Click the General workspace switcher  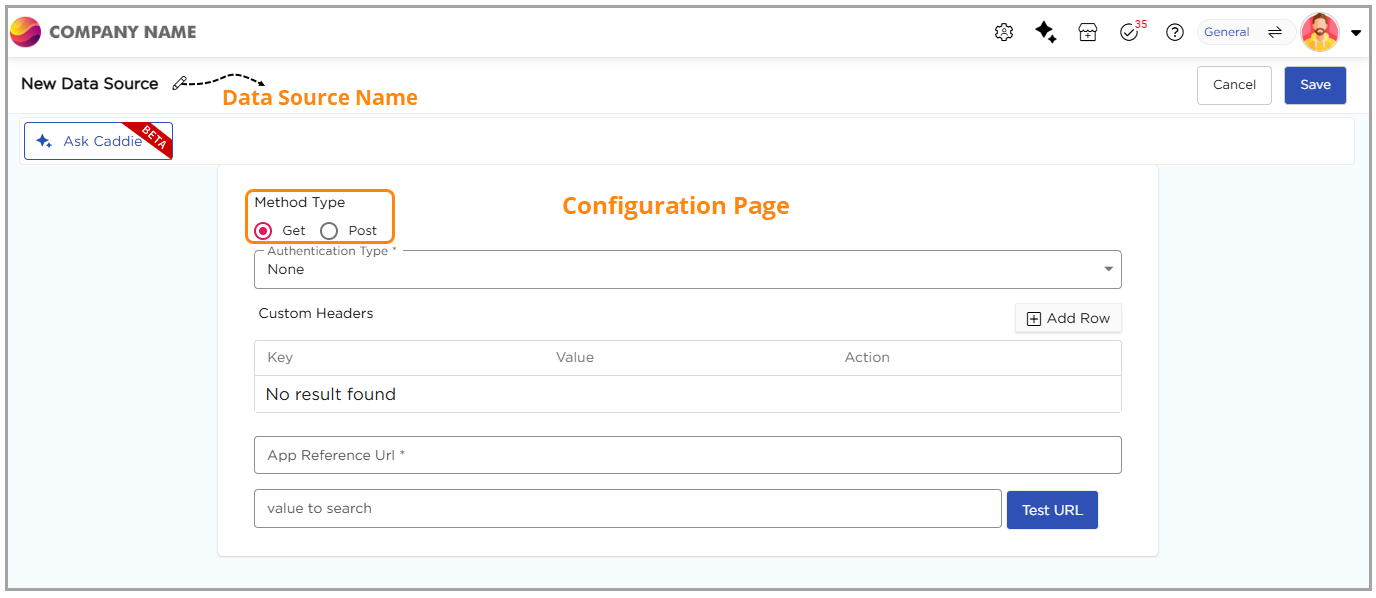1227,32
